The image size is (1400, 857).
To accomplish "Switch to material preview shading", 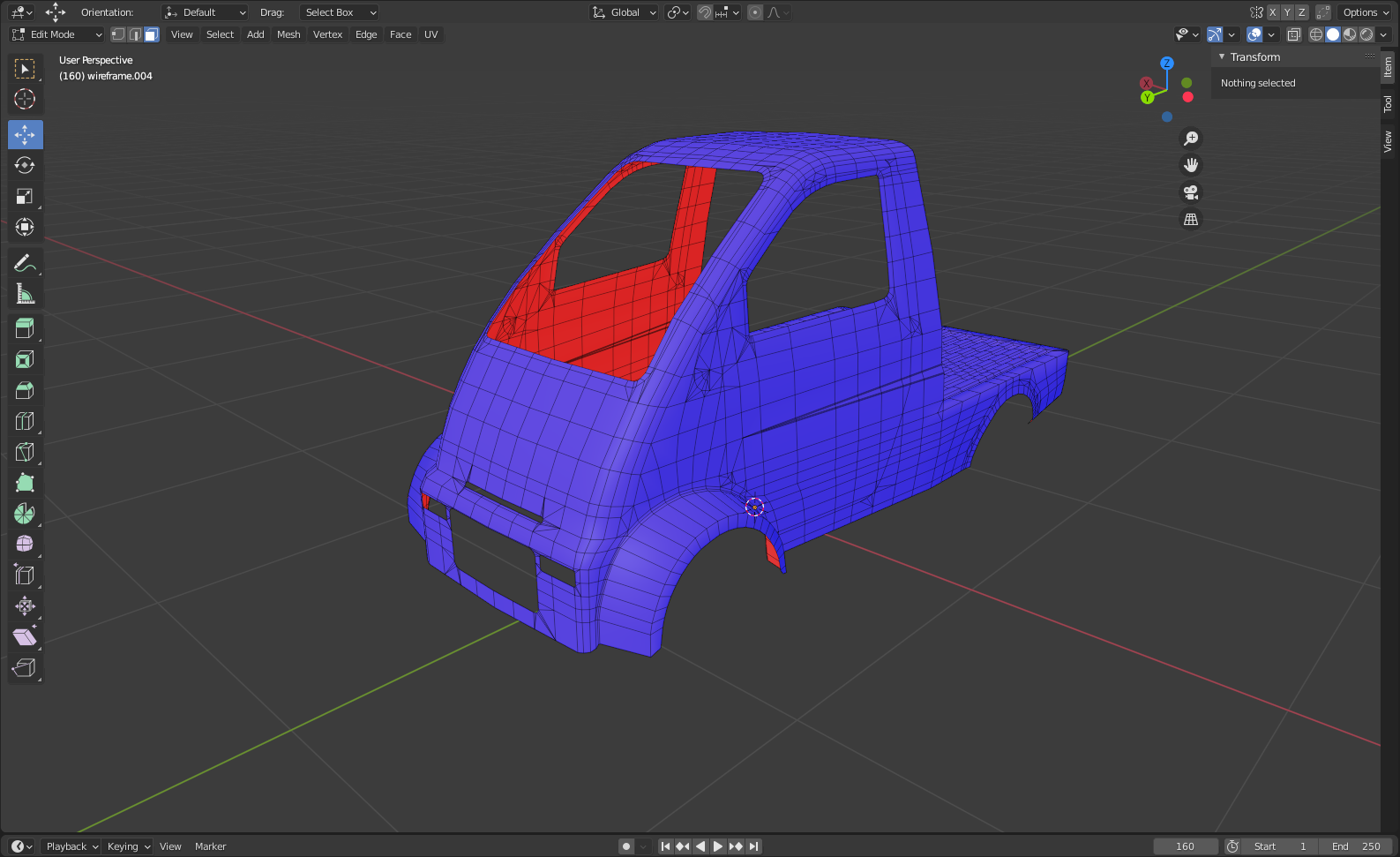I will click(1350, 34).
